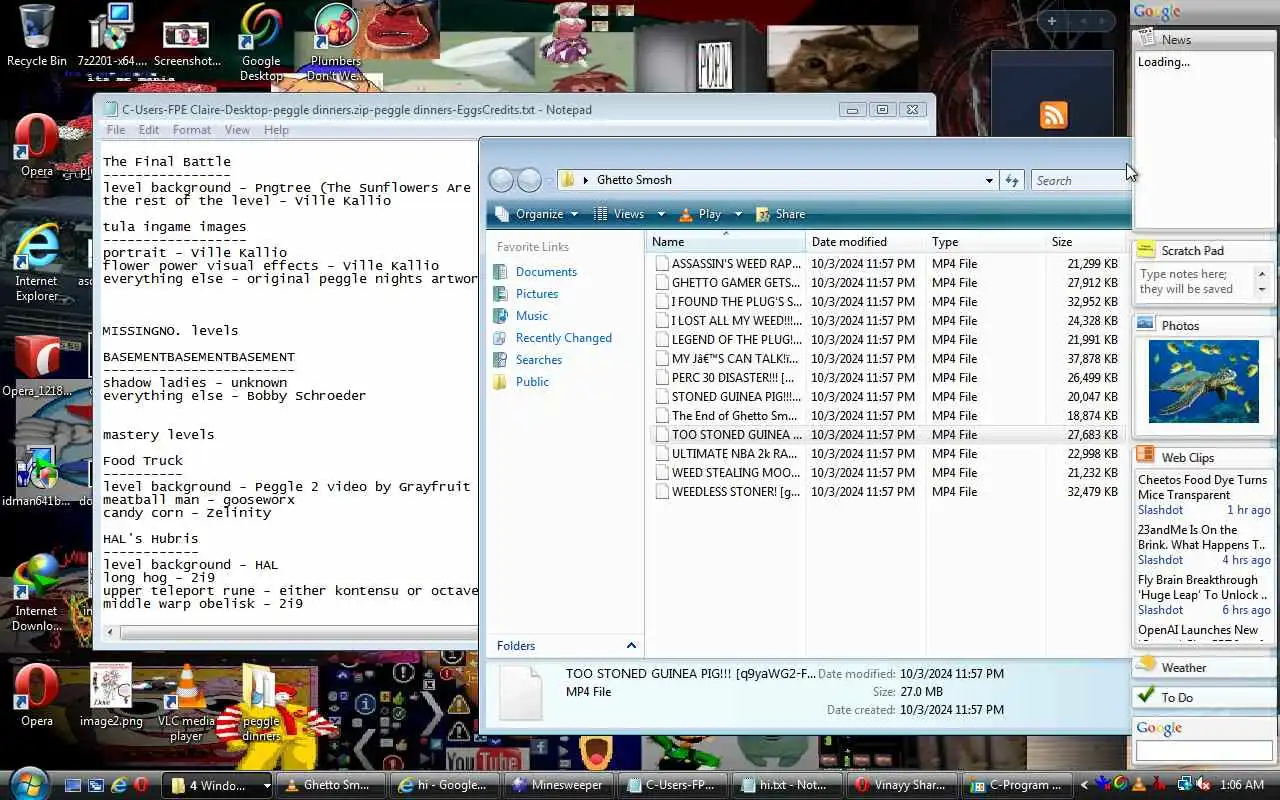Open Pictures in Favorite Links

point(537,294)
